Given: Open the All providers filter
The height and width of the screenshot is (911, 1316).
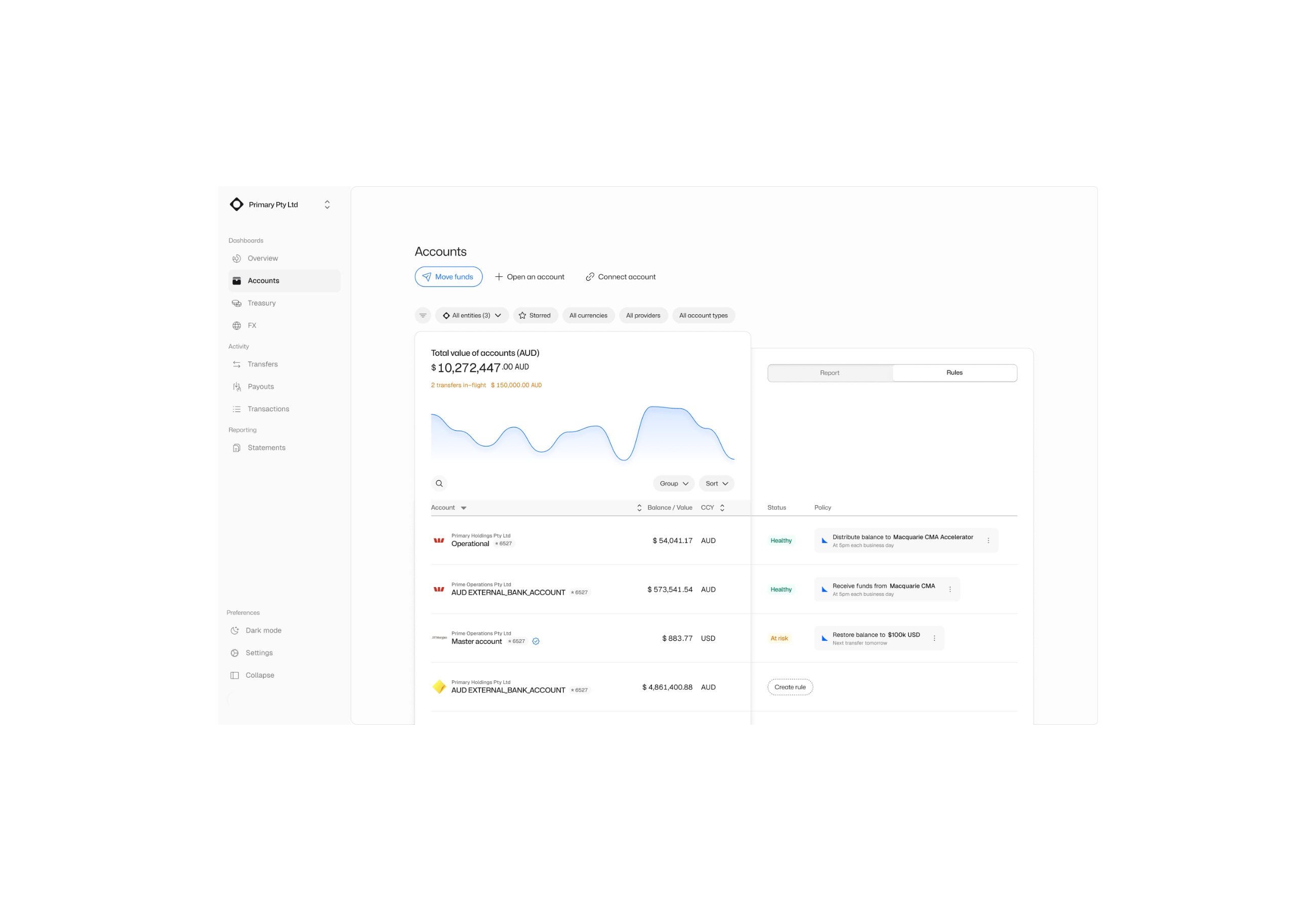Looking at the screenshot, I should [643, 315].
